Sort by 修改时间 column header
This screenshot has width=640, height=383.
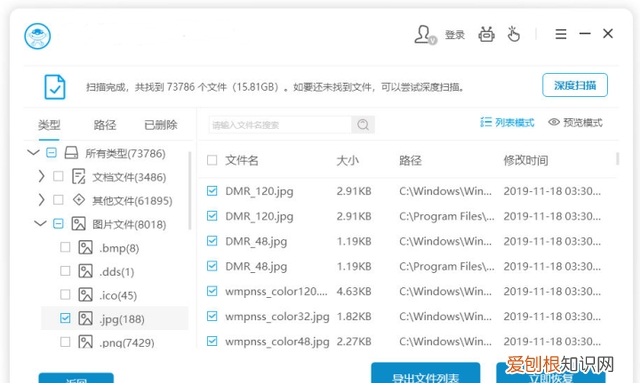point(526,160)
